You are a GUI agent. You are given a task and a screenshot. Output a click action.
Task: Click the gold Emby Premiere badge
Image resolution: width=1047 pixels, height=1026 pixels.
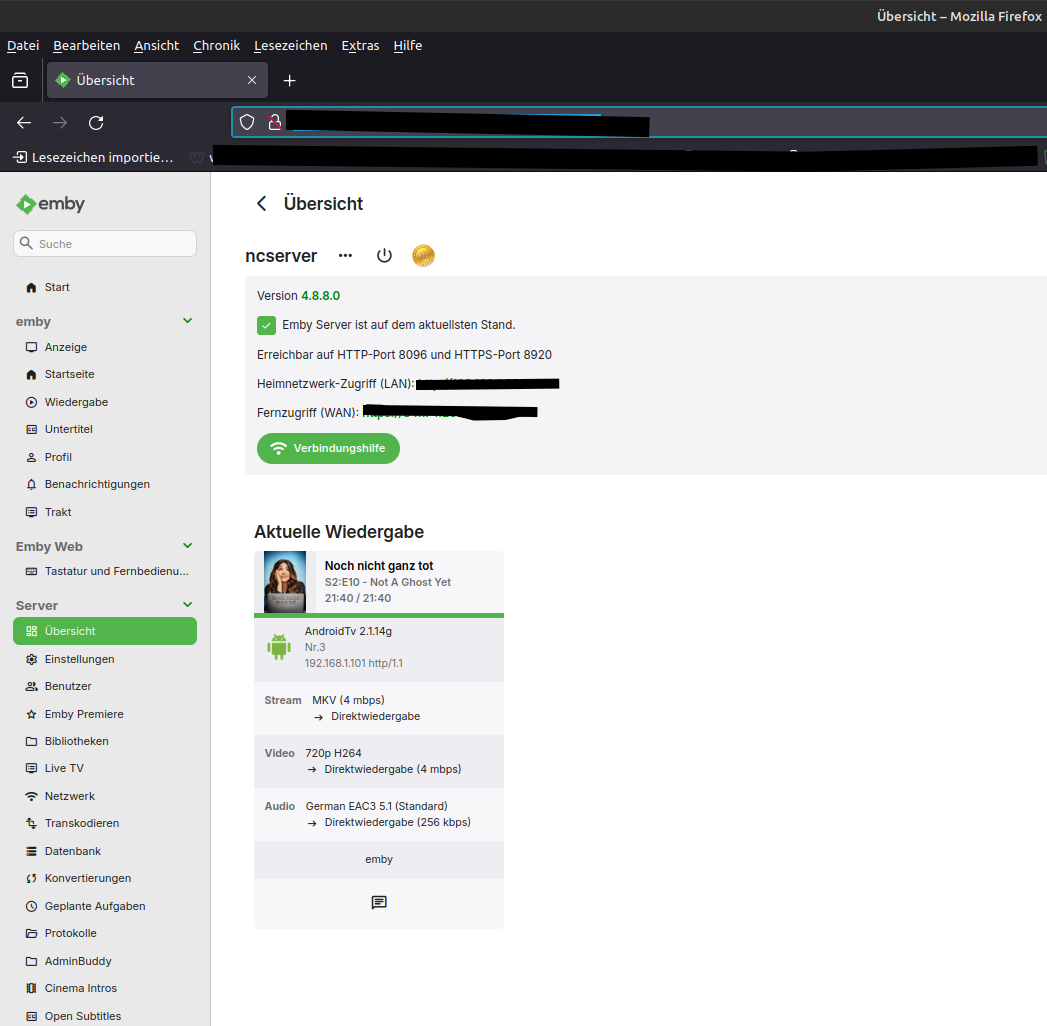pyautogui.click(x=423, y=256)
